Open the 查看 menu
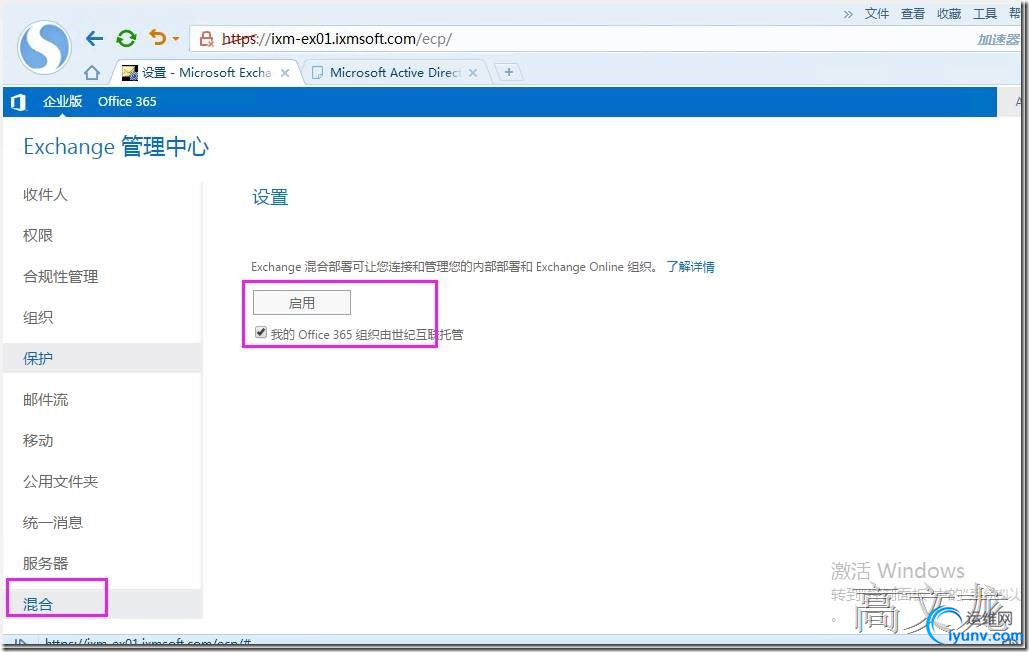Screen dimensions: 1029x652 (x=913, y=14)
